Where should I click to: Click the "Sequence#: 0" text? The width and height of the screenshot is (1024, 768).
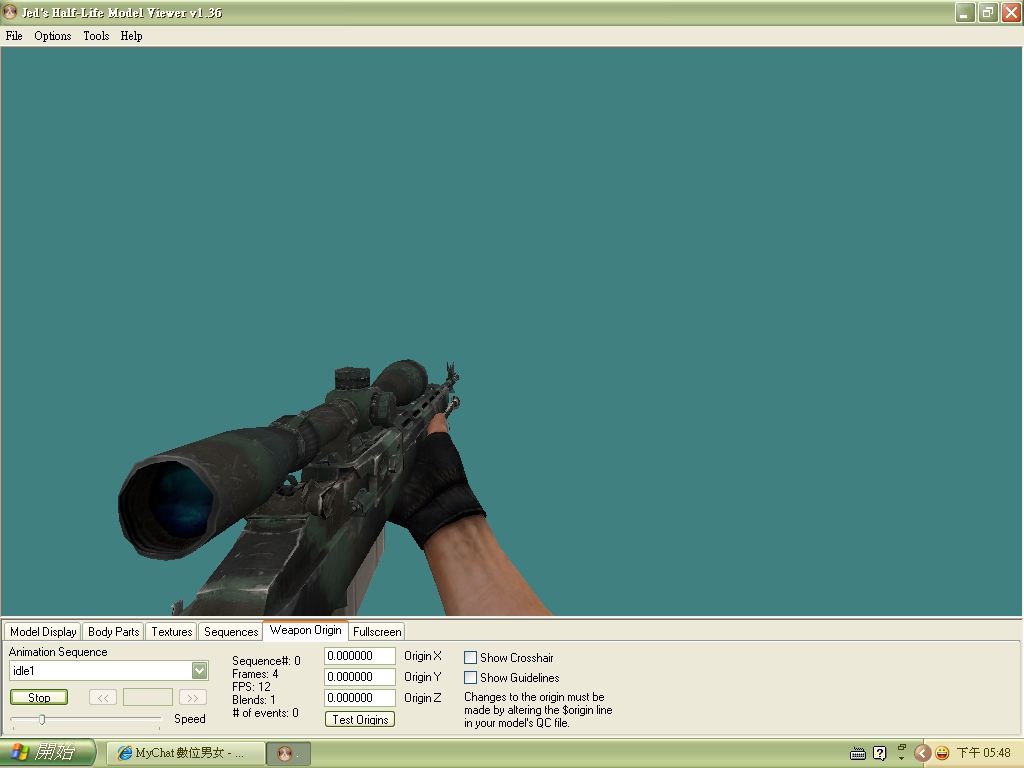tap(266, 661)
